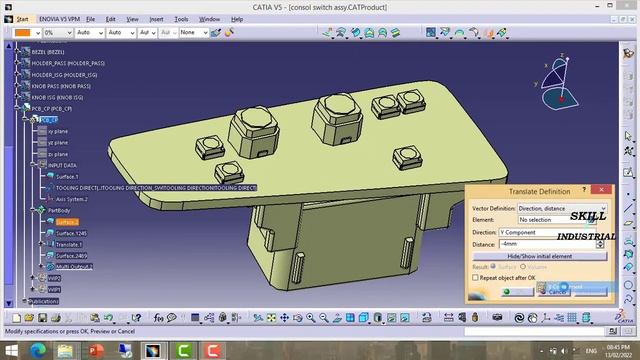Image resolution: width=640 pixels, height=360 pixels.
Task: Click the What's This help icon
Action: [137, 318]
